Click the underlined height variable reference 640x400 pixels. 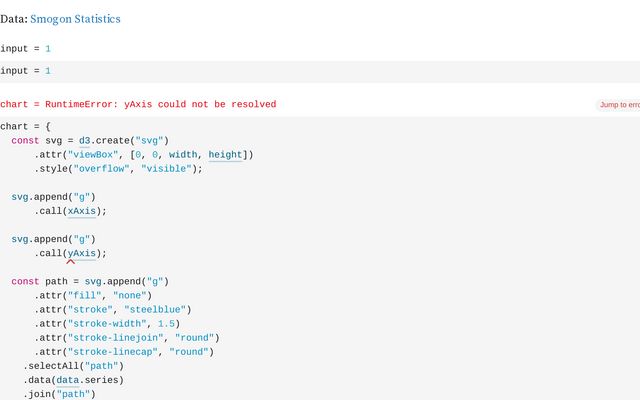(x=225, y=155)
